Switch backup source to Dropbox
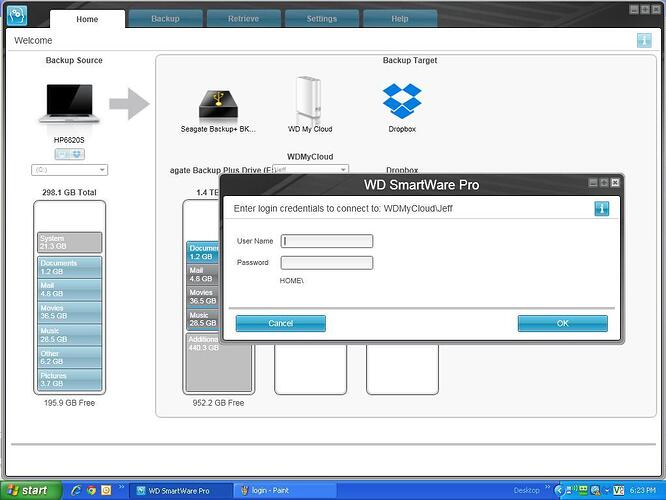 [77, 154]
